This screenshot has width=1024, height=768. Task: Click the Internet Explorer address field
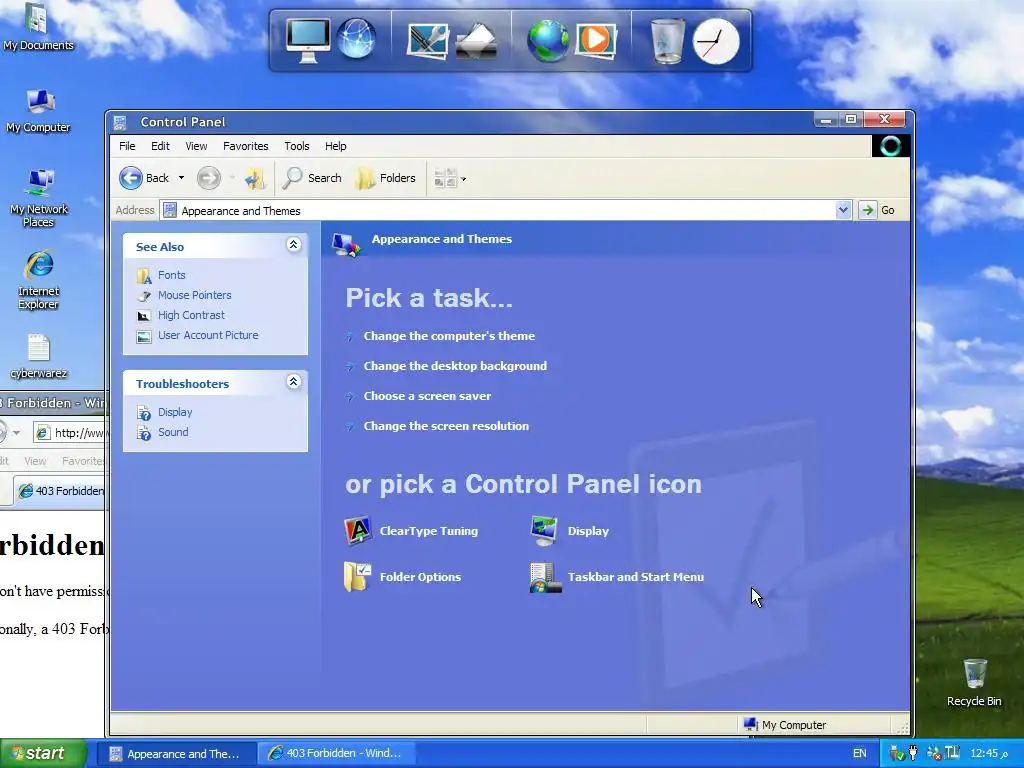tap(69, 432)
